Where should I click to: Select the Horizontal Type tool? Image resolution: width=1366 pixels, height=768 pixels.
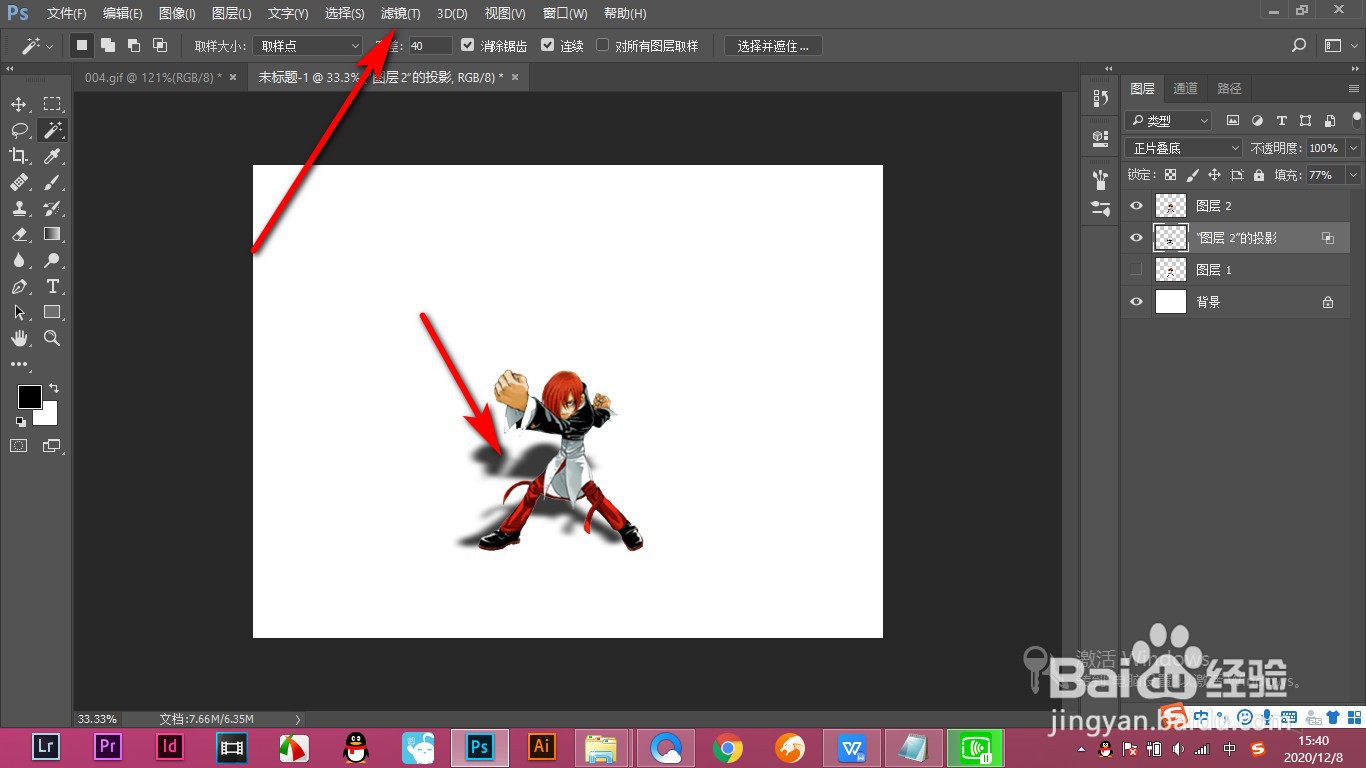point(52,286)
